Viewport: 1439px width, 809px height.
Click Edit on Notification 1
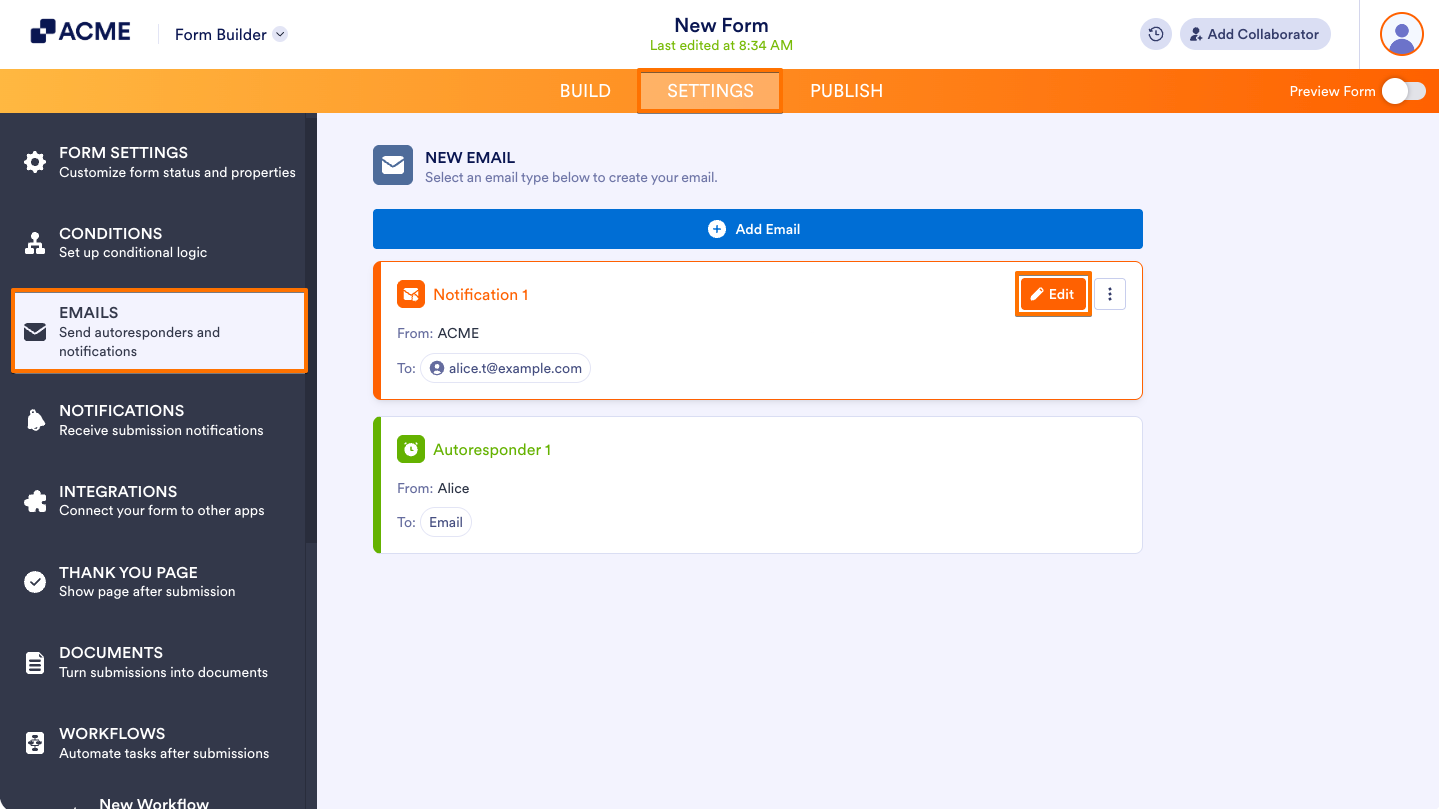click(1052, 294)
